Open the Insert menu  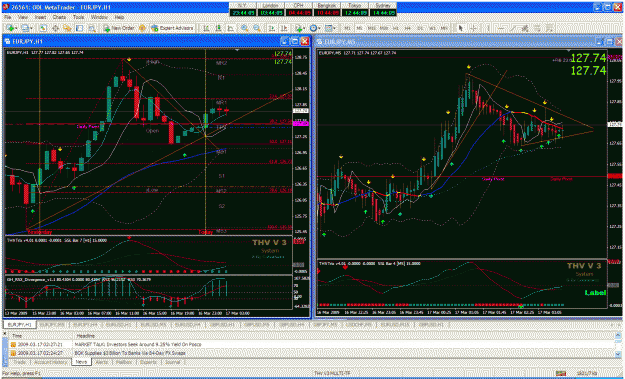[40, 18]
